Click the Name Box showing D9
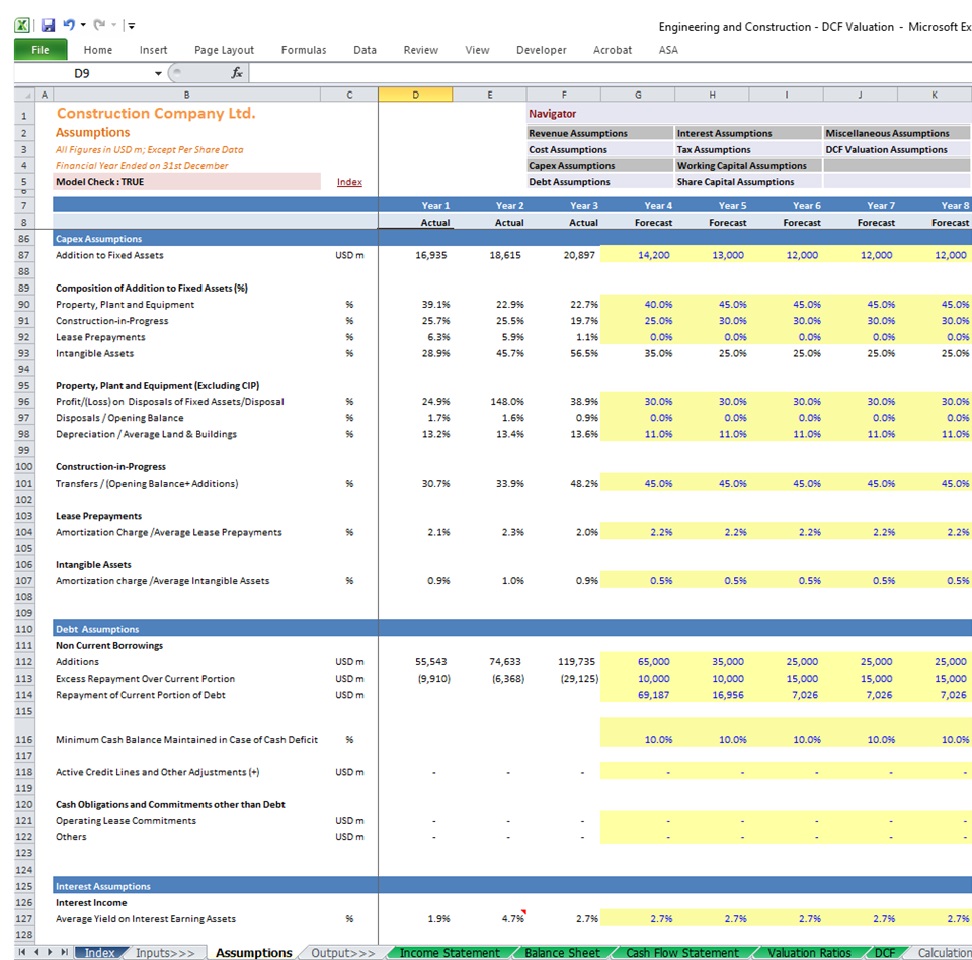 point(83,73)
